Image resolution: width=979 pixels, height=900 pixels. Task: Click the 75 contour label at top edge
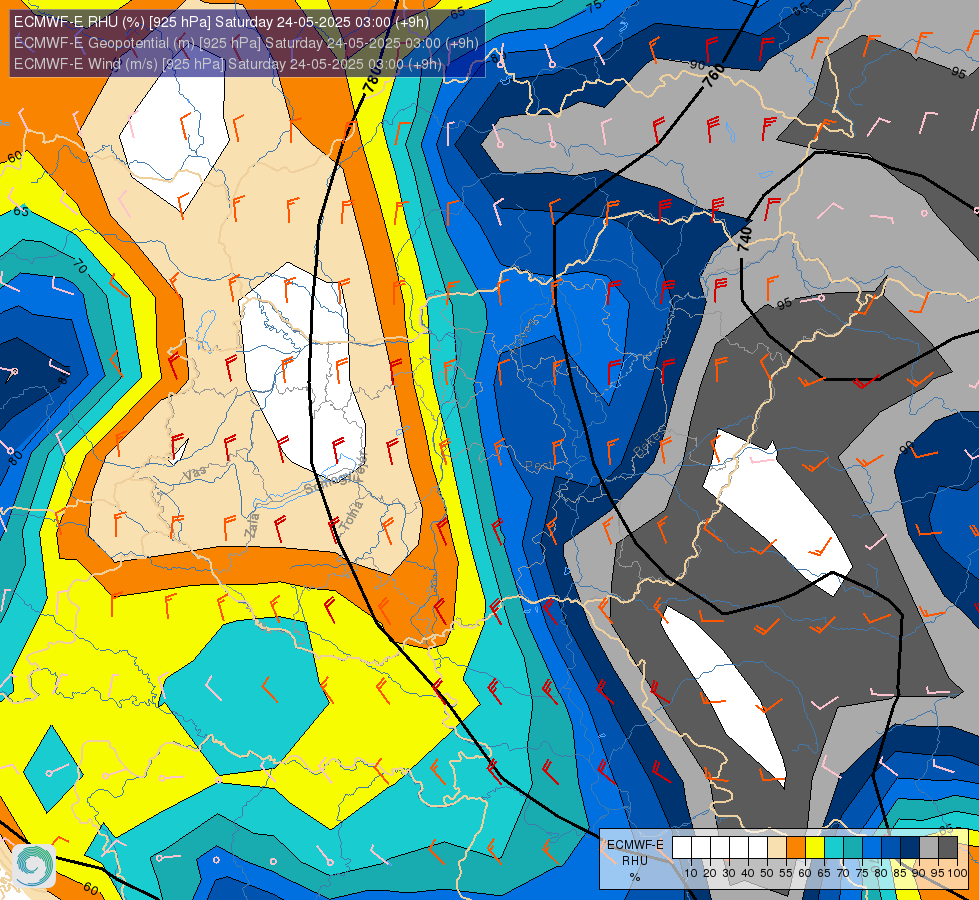click(594, 5)
